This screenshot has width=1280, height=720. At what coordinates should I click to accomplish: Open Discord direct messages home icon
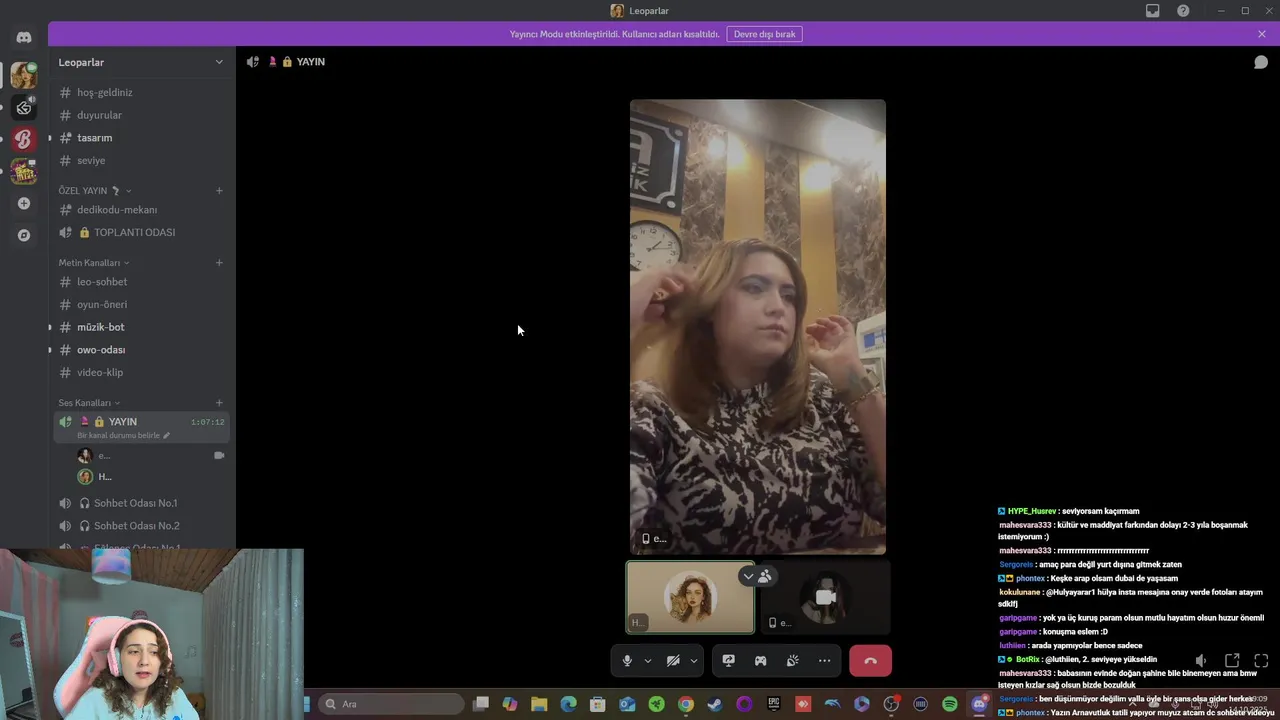click(x=24, y=37)
